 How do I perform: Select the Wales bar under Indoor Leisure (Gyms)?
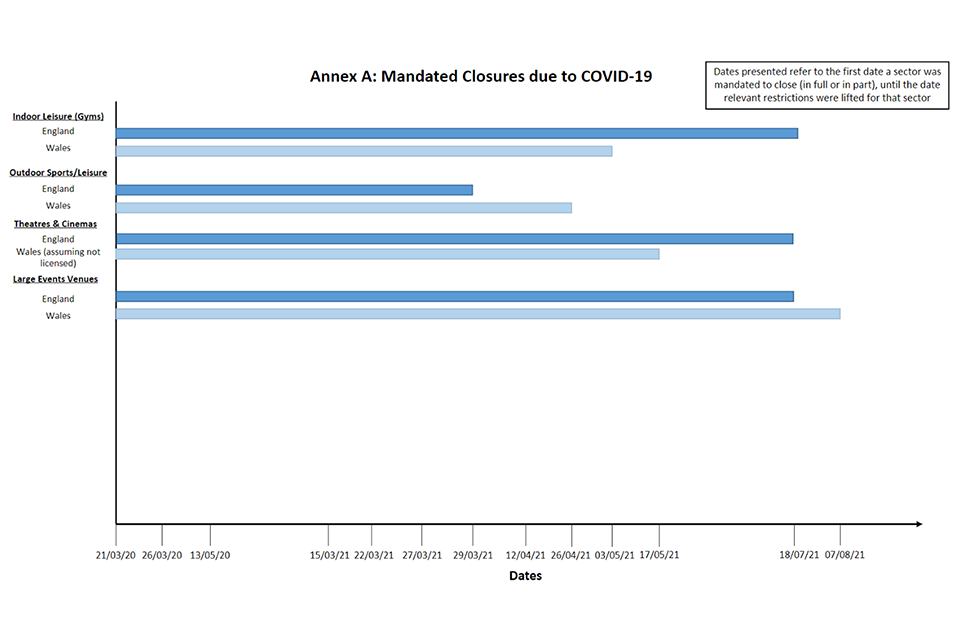(364, 151)
